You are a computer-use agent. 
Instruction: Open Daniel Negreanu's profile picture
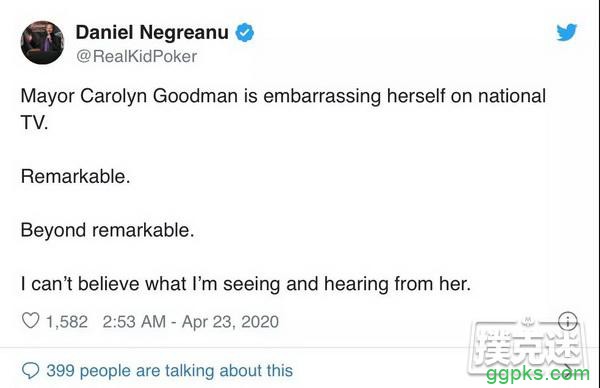pos(42,42)
